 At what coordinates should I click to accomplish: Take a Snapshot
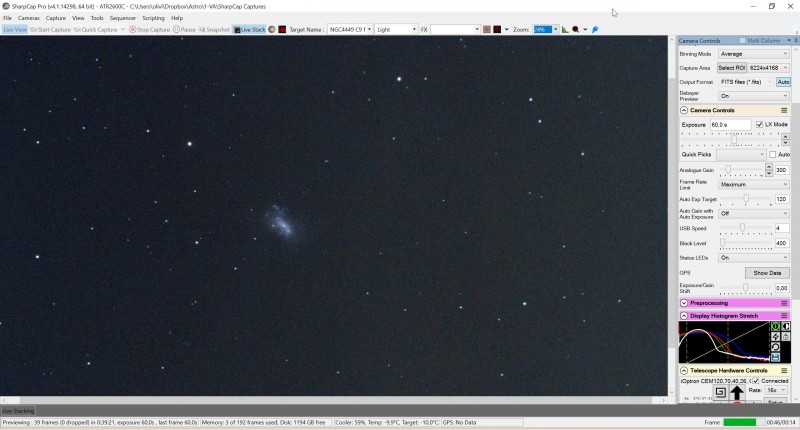214,30
